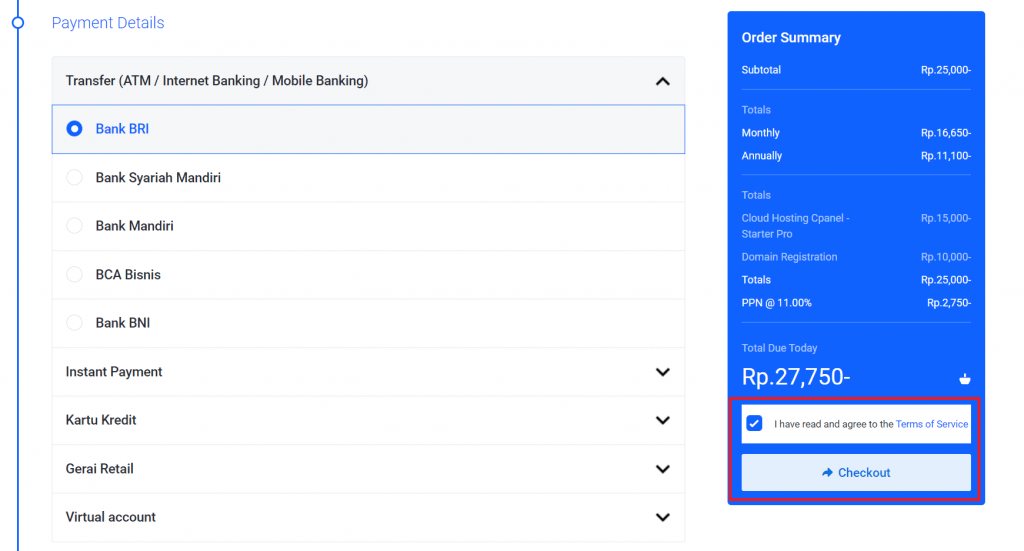Click the Rp.27,750- total due amount

click(795, 377)
